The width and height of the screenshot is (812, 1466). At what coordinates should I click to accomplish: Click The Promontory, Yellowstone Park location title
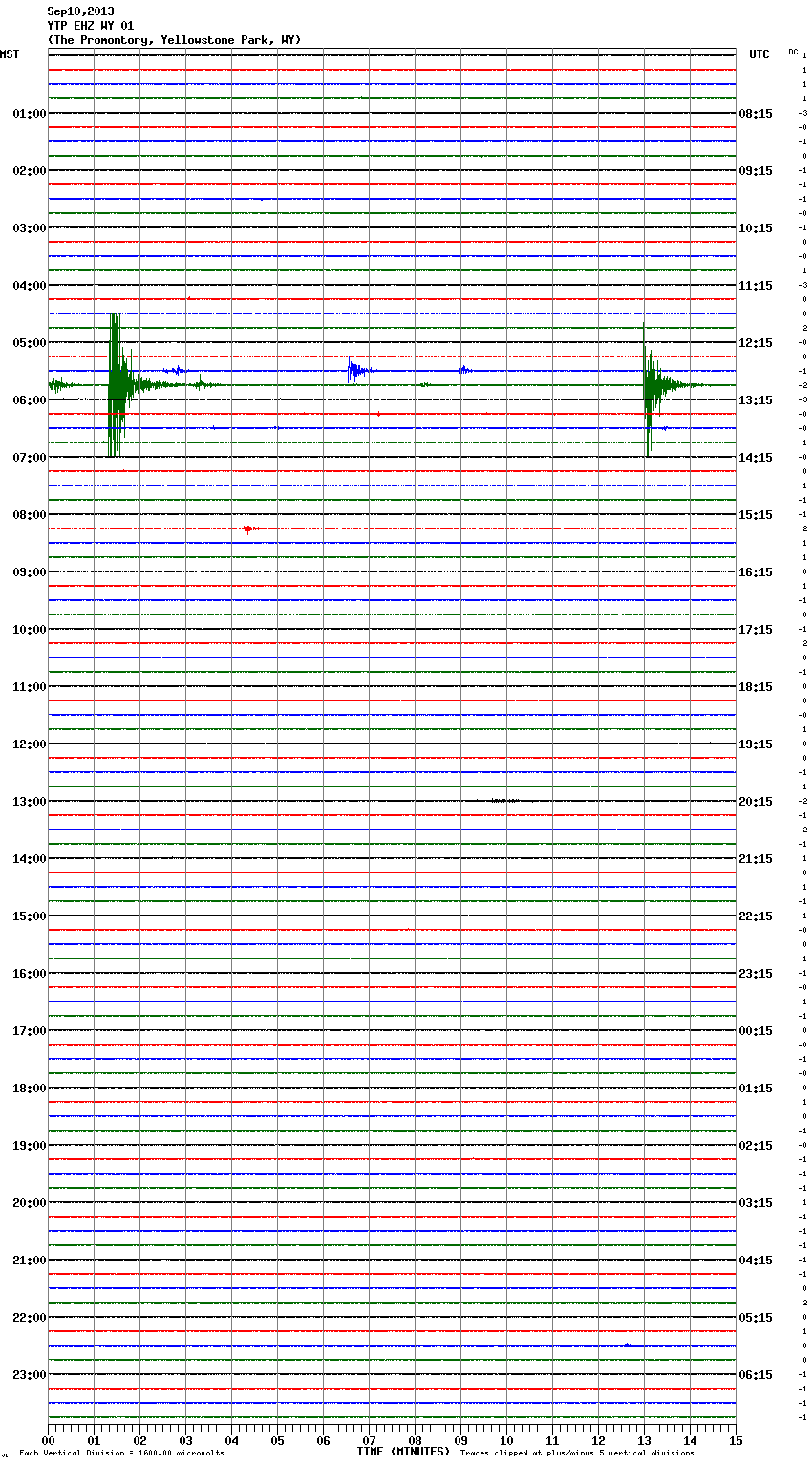[x=174, y=40]
